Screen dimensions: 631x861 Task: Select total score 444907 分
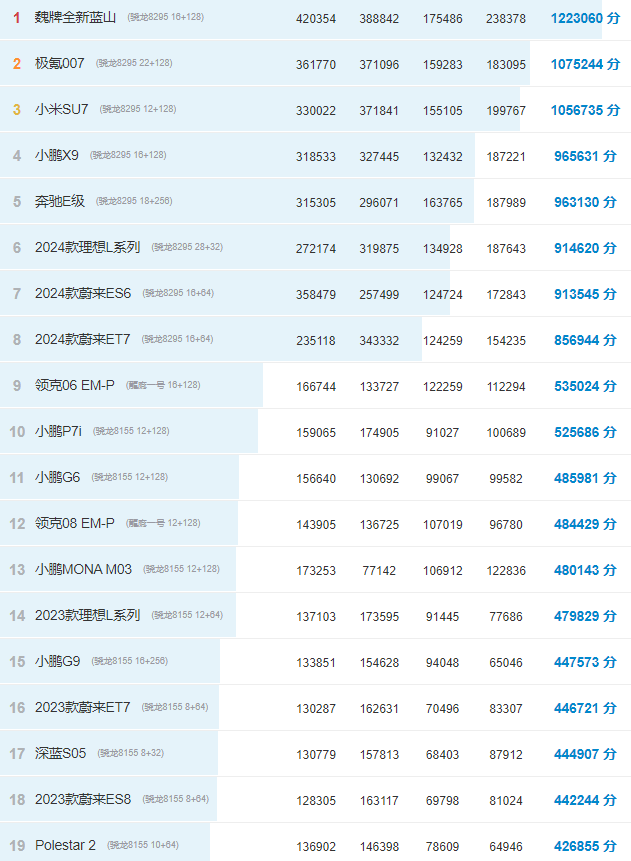[x=585, y=754]
